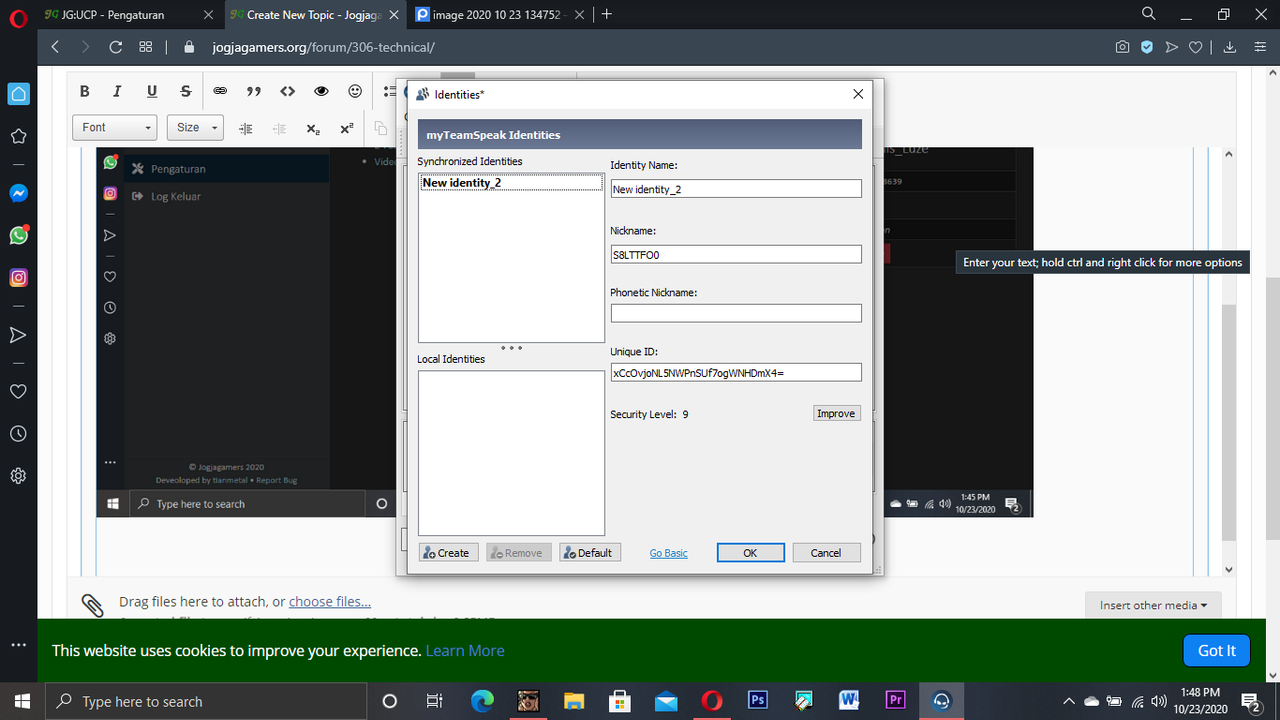
Task: Open File Explorer from the taskbar
Action: [573, 700]
